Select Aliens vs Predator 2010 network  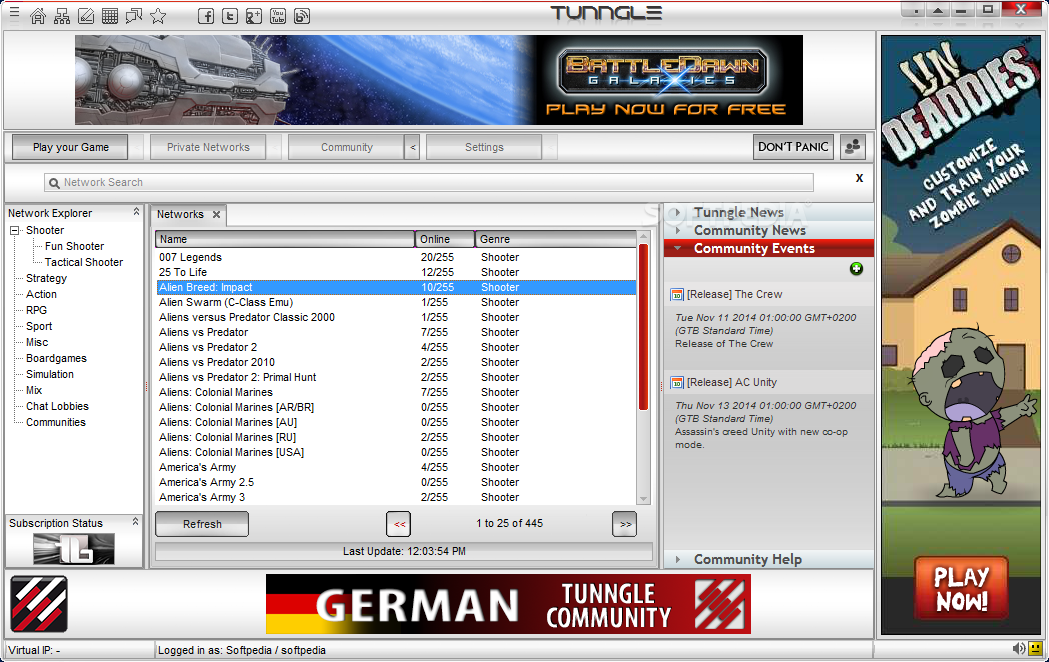click(396, 362)
